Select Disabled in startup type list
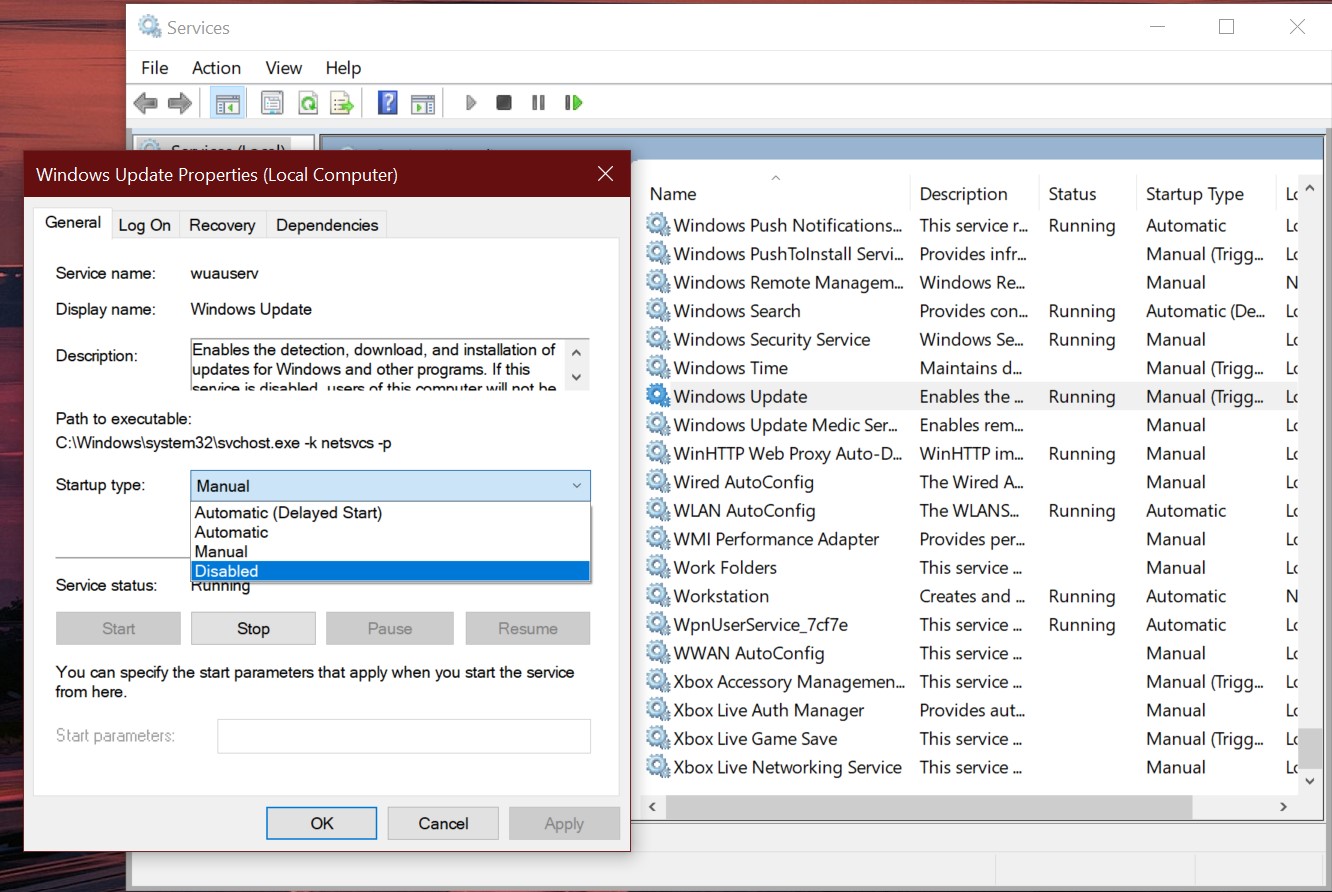The image size is (1332, 892). tap(389, 571)
